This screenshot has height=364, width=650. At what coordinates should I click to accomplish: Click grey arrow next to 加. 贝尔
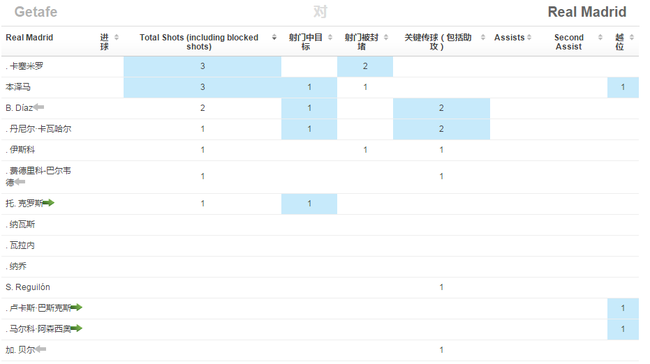(x=40, y=349)
